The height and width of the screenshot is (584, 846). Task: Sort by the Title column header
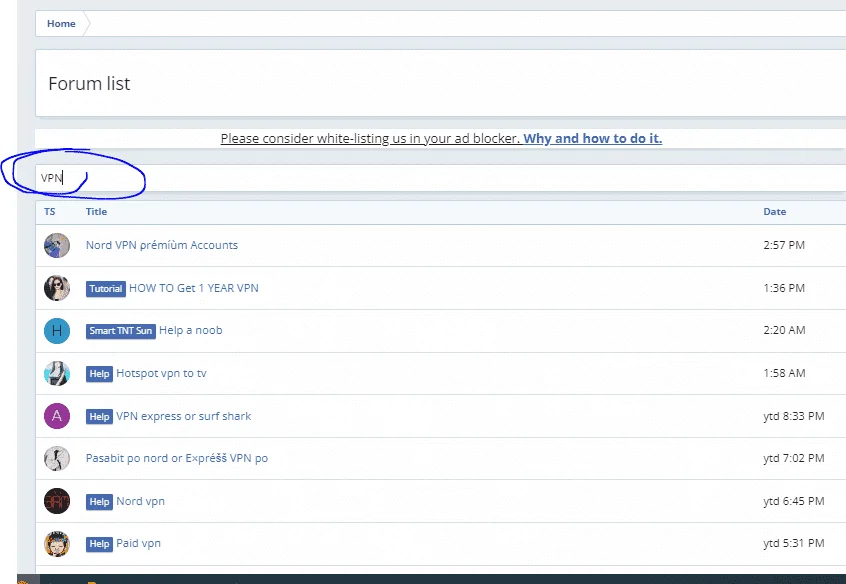point(96,212)
